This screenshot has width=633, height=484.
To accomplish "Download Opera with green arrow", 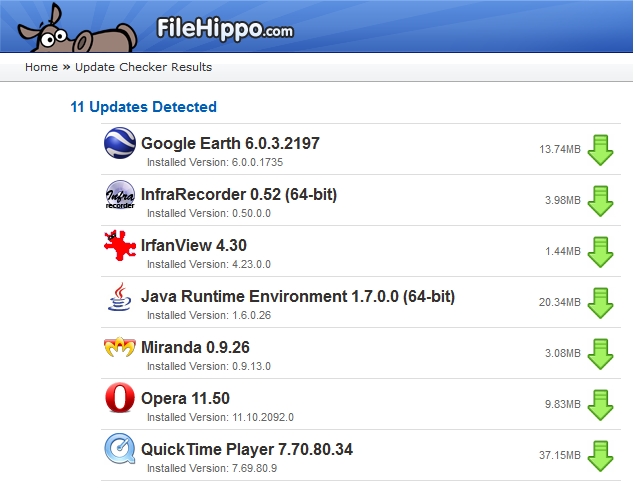I will click(x=600, y=405).
